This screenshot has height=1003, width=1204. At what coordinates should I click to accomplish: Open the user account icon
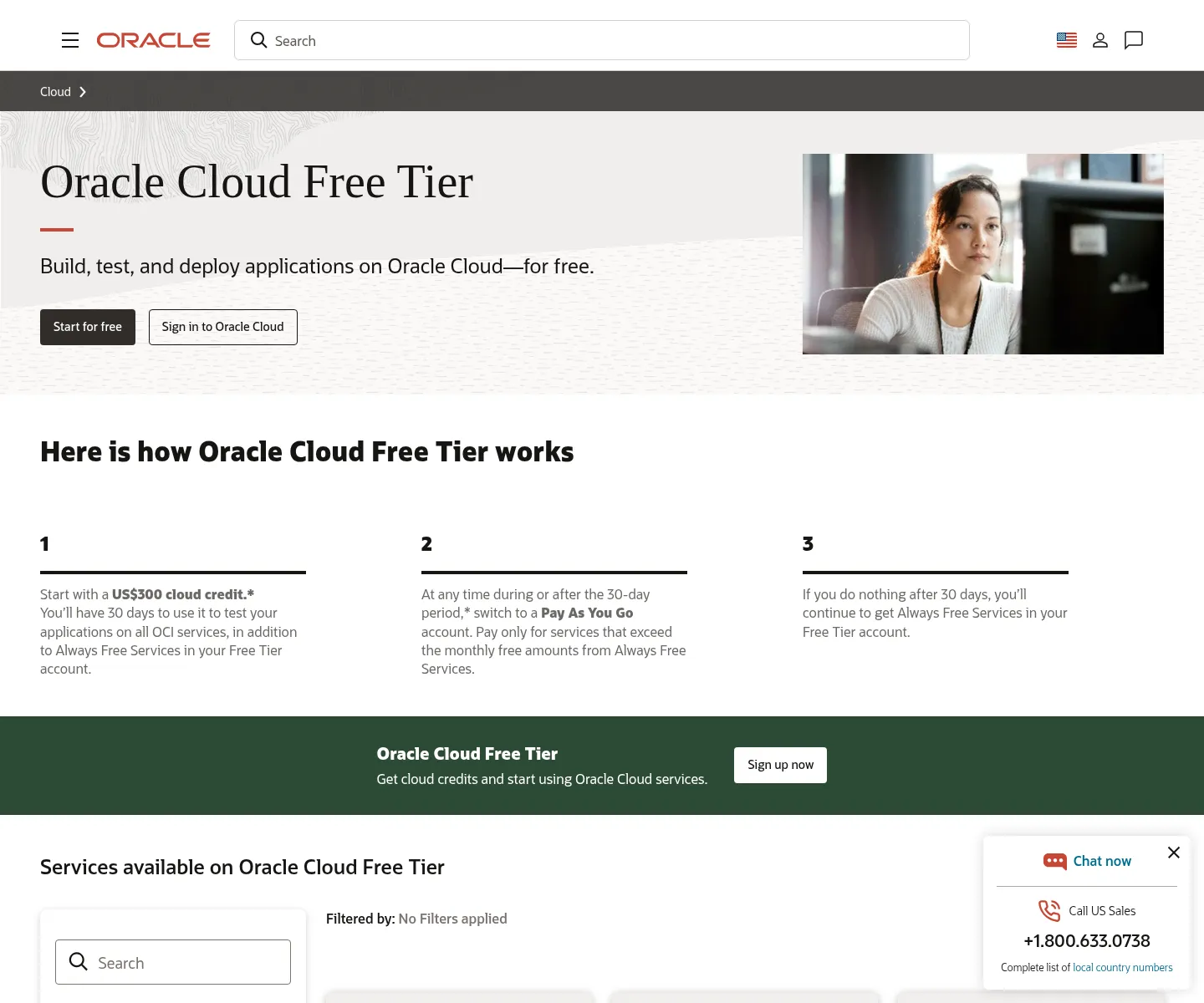coord(1100,40)
